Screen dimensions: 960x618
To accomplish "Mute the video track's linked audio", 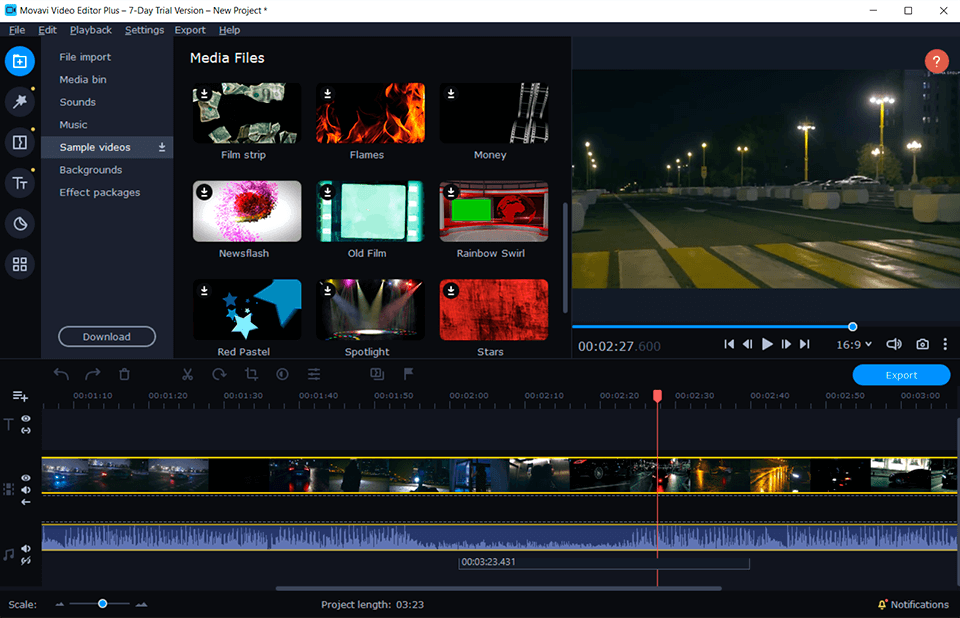I will 25,490.
